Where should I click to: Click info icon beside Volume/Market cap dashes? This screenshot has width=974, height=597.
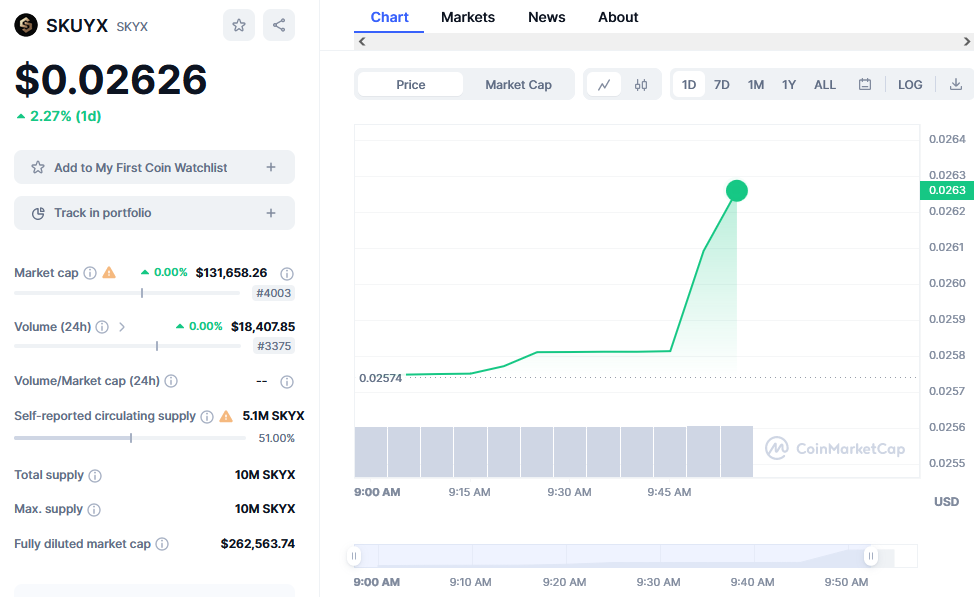[x=287, y=381]
